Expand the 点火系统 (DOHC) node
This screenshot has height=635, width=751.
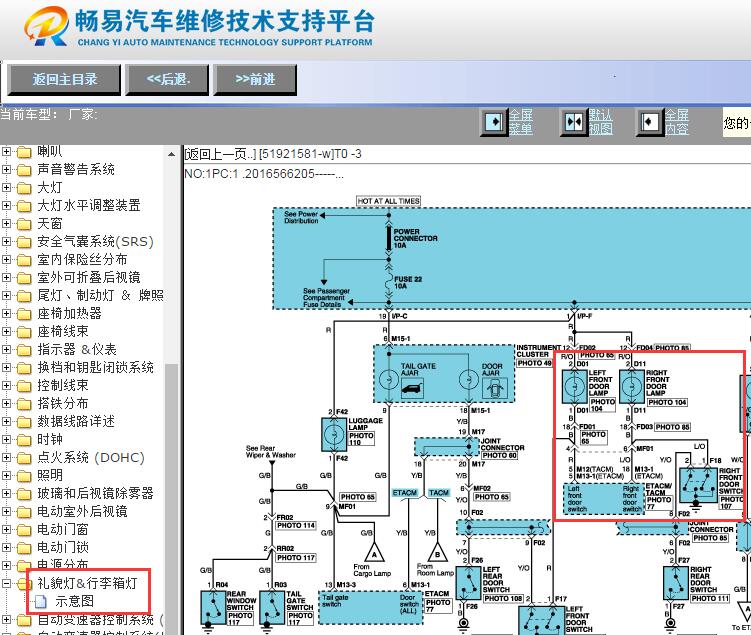click(x=6, y=457)
